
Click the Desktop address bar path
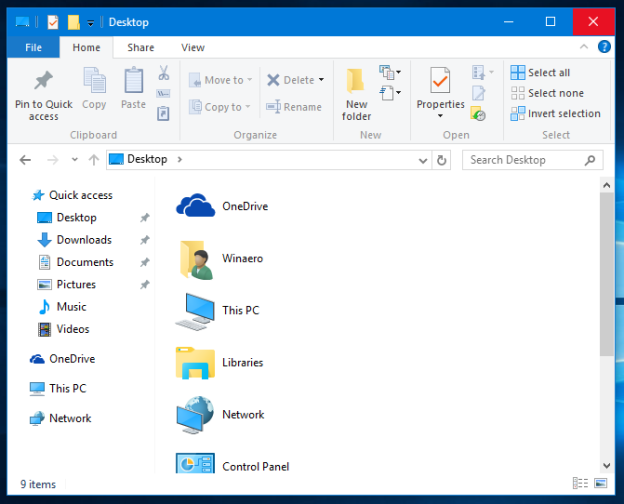[147, 159]
